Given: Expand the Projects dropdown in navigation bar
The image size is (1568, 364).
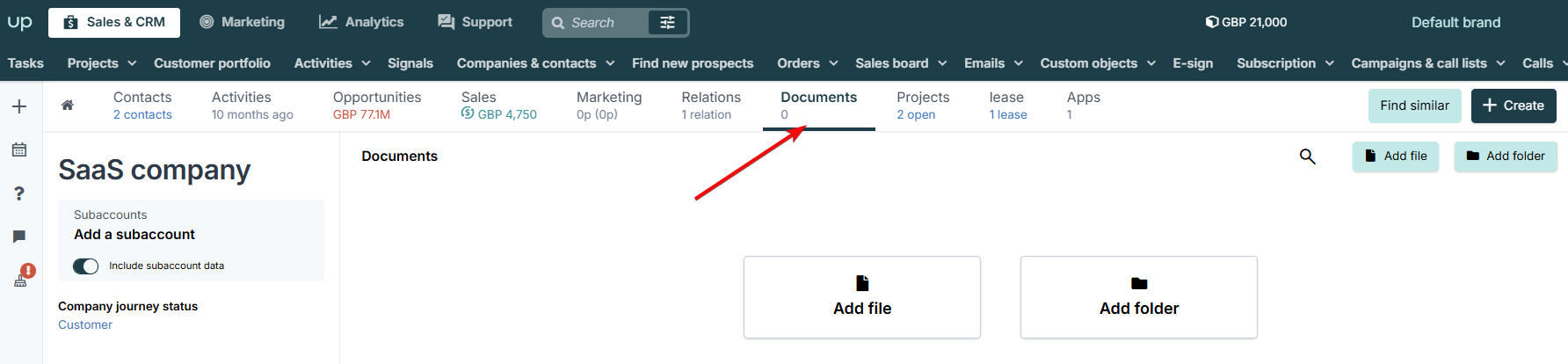Looking at the screenshot, I should pos(102,63).
